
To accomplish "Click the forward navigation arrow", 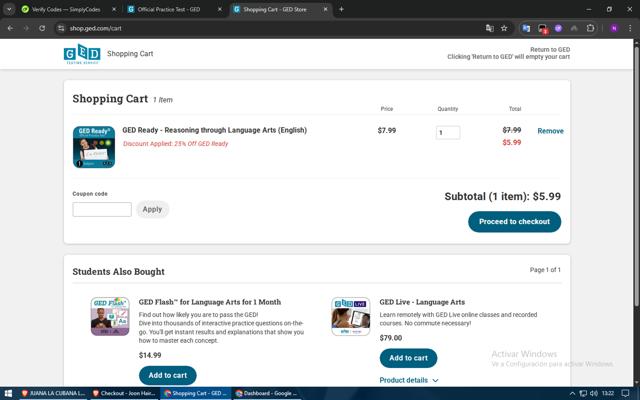I will 26,28.
